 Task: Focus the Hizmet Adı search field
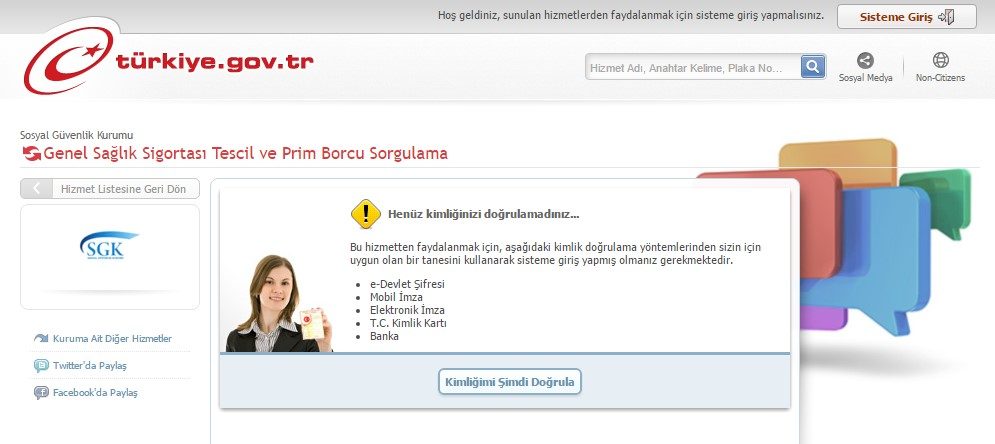tap(693, 67)
